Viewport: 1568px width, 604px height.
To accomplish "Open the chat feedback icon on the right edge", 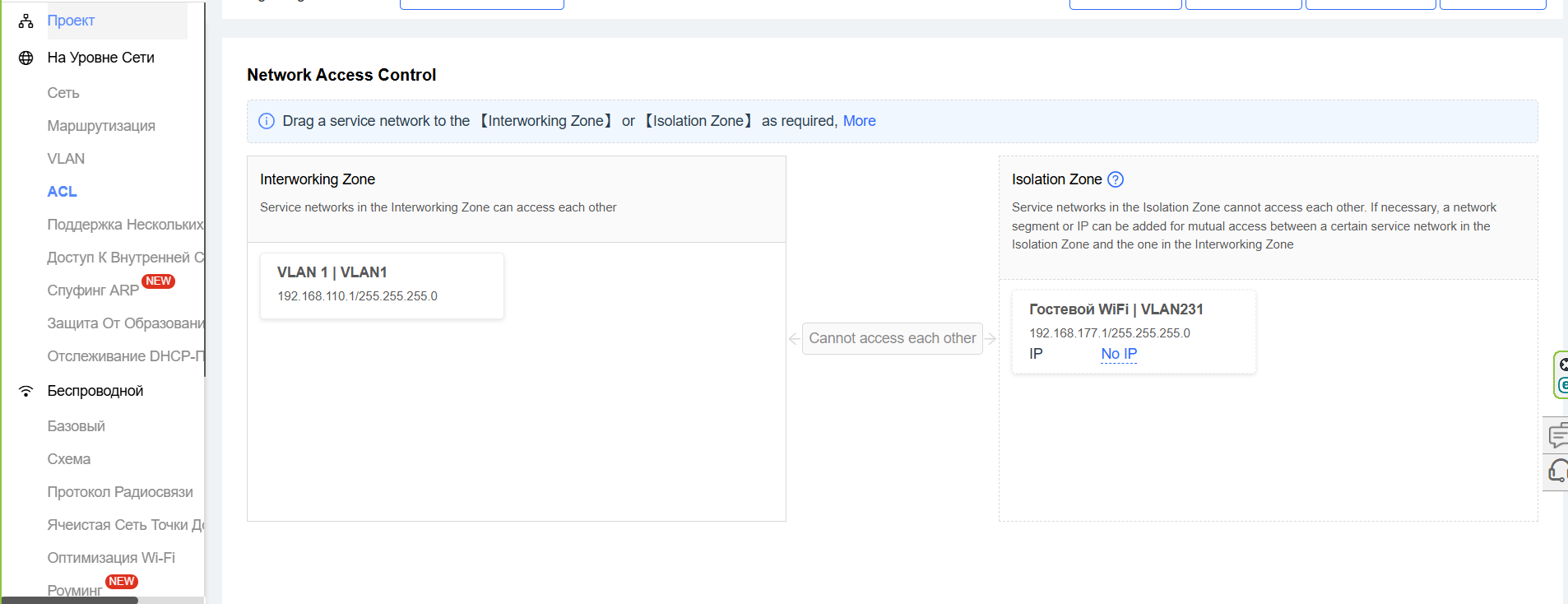I will coord(1557,435).
